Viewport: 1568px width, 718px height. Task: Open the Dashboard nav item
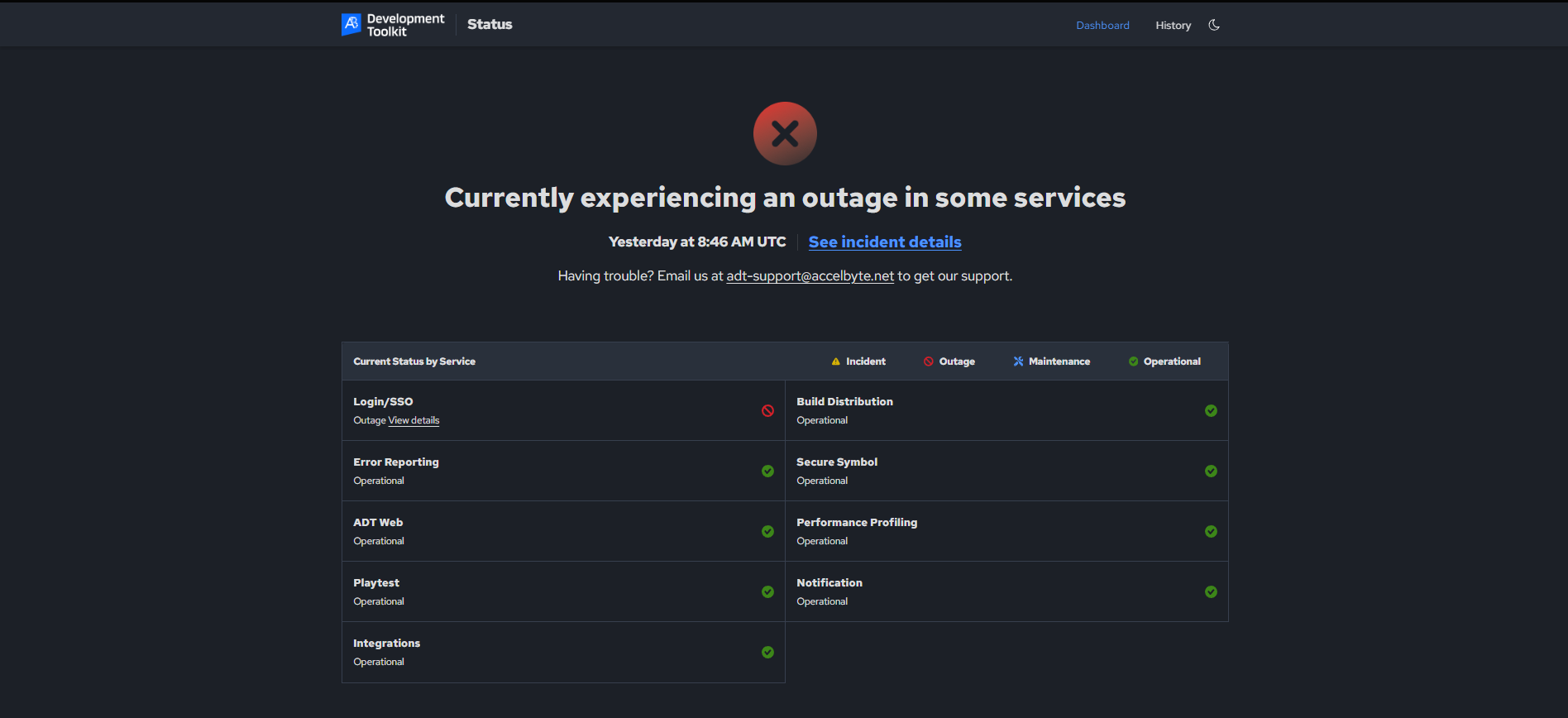[1102, 26]
